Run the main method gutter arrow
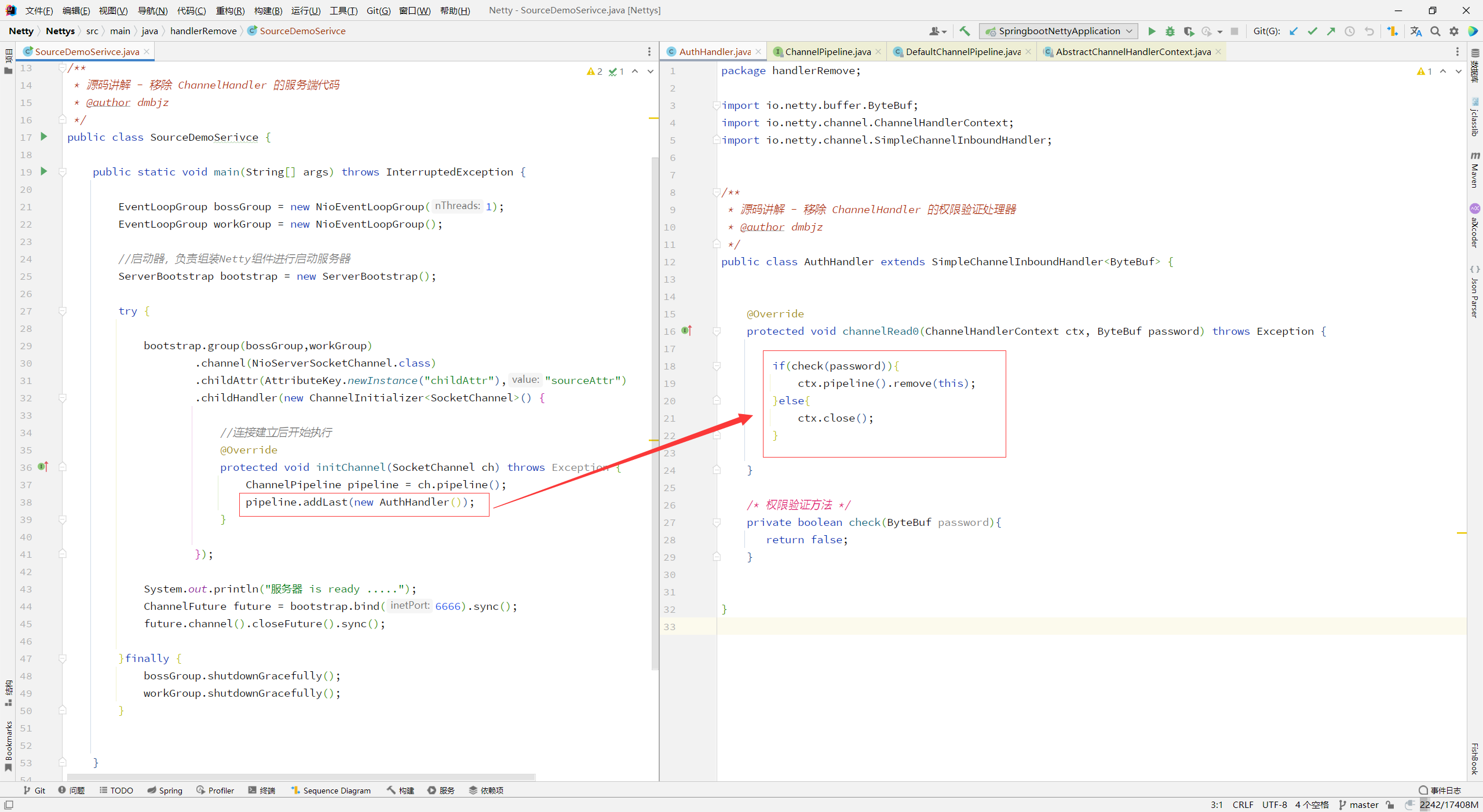This screenshot has width=1483, height=812. [43, 171]
